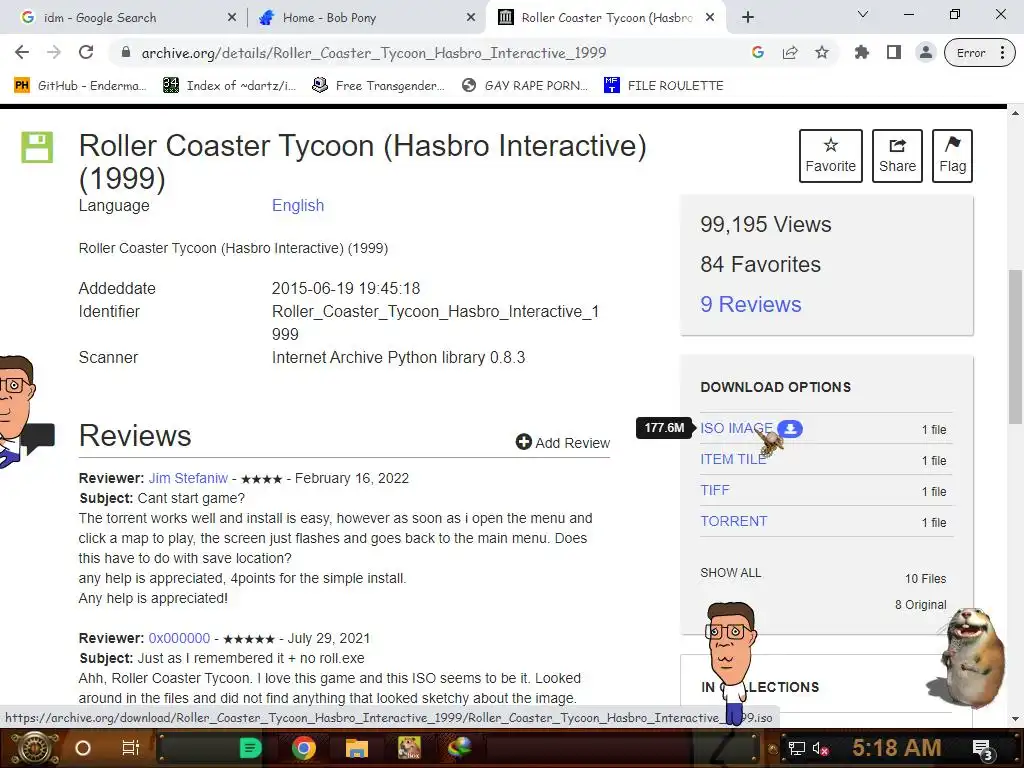Screen dimensions: 1024x768
Task: Open Internet Download Manager on taskbar
Action: click(x=460, y=748)
